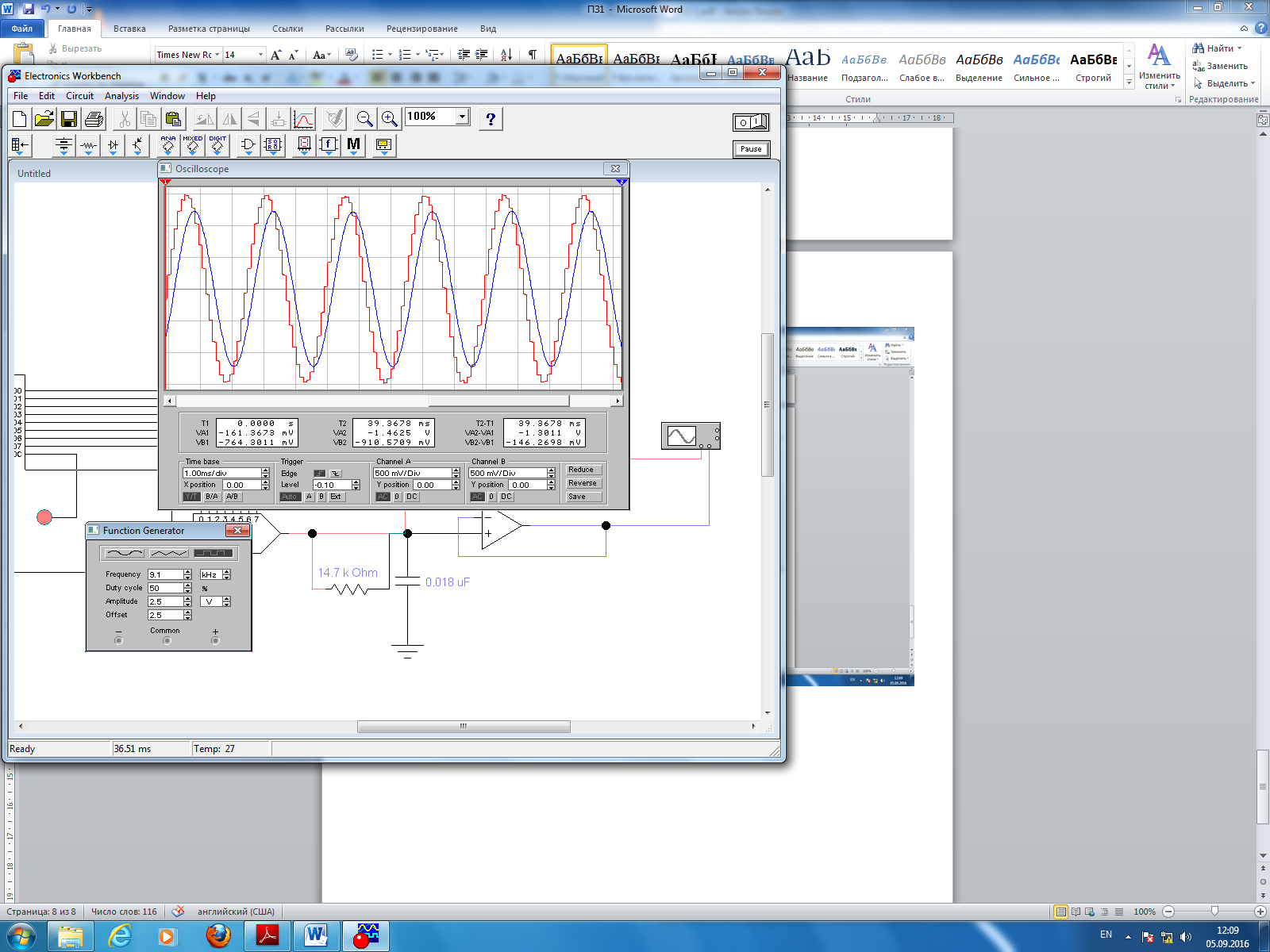Open the Circuit menu

pyautogui.click(x=79, y=96)
